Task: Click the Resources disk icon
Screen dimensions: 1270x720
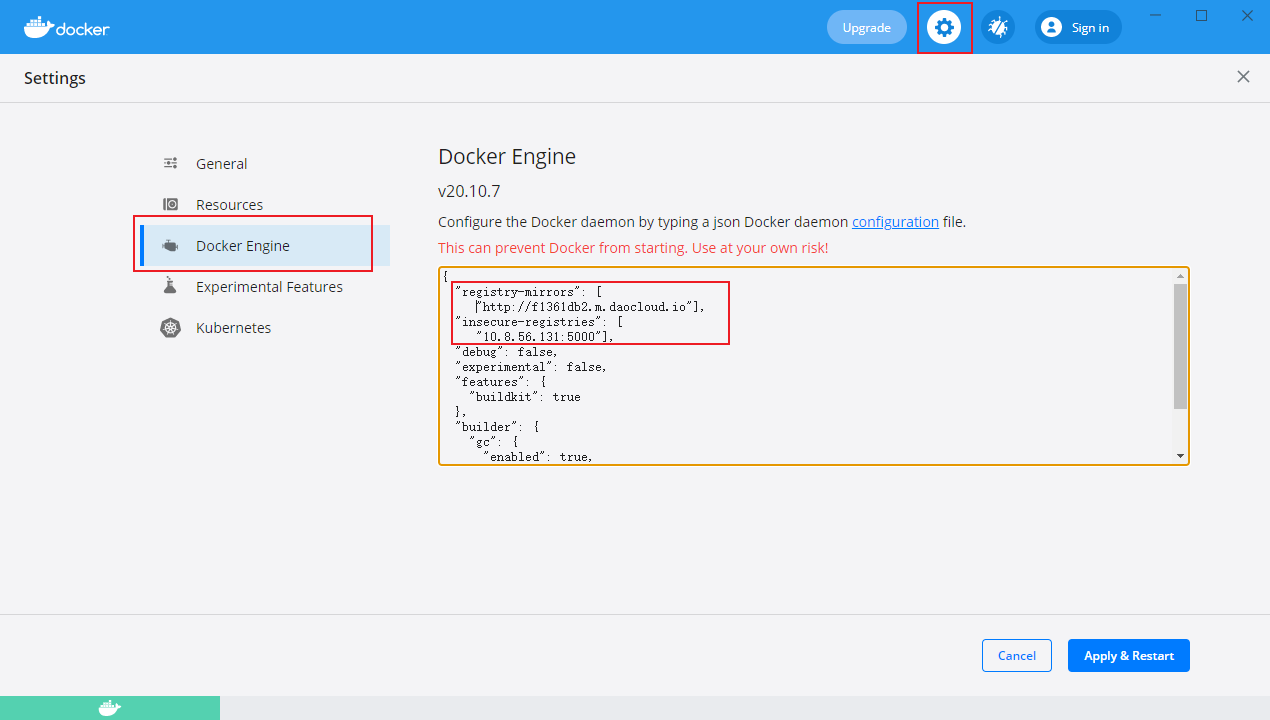Action: (171, 205)
